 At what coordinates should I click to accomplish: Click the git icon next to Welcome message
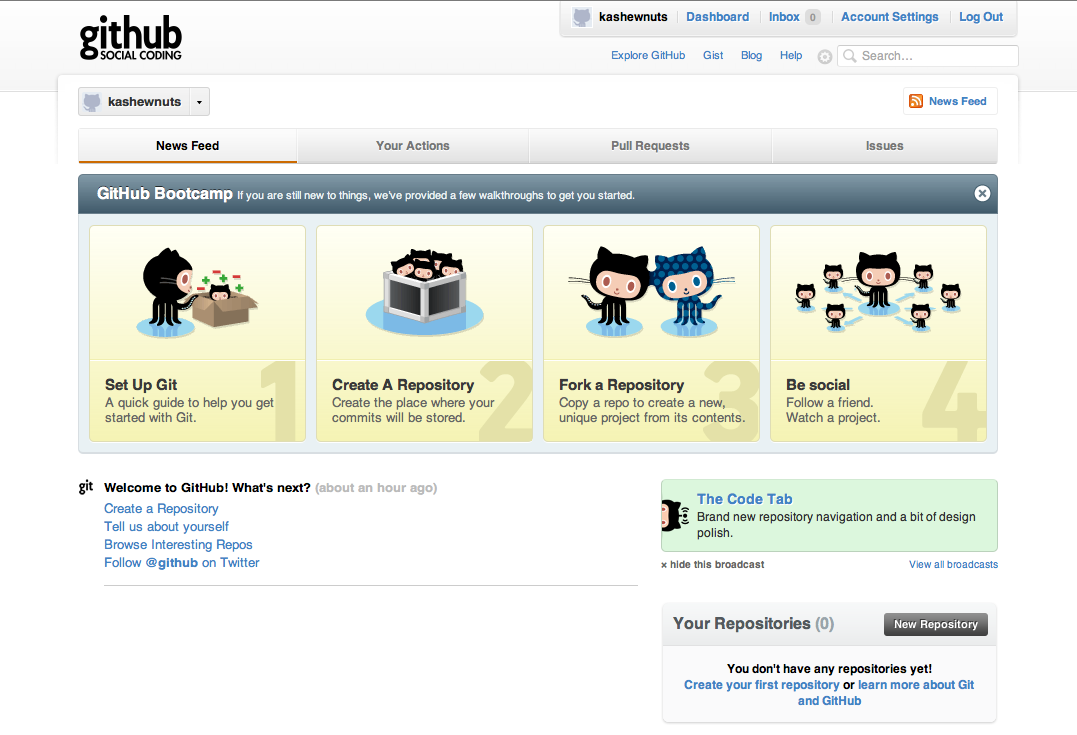click(86, 487)
